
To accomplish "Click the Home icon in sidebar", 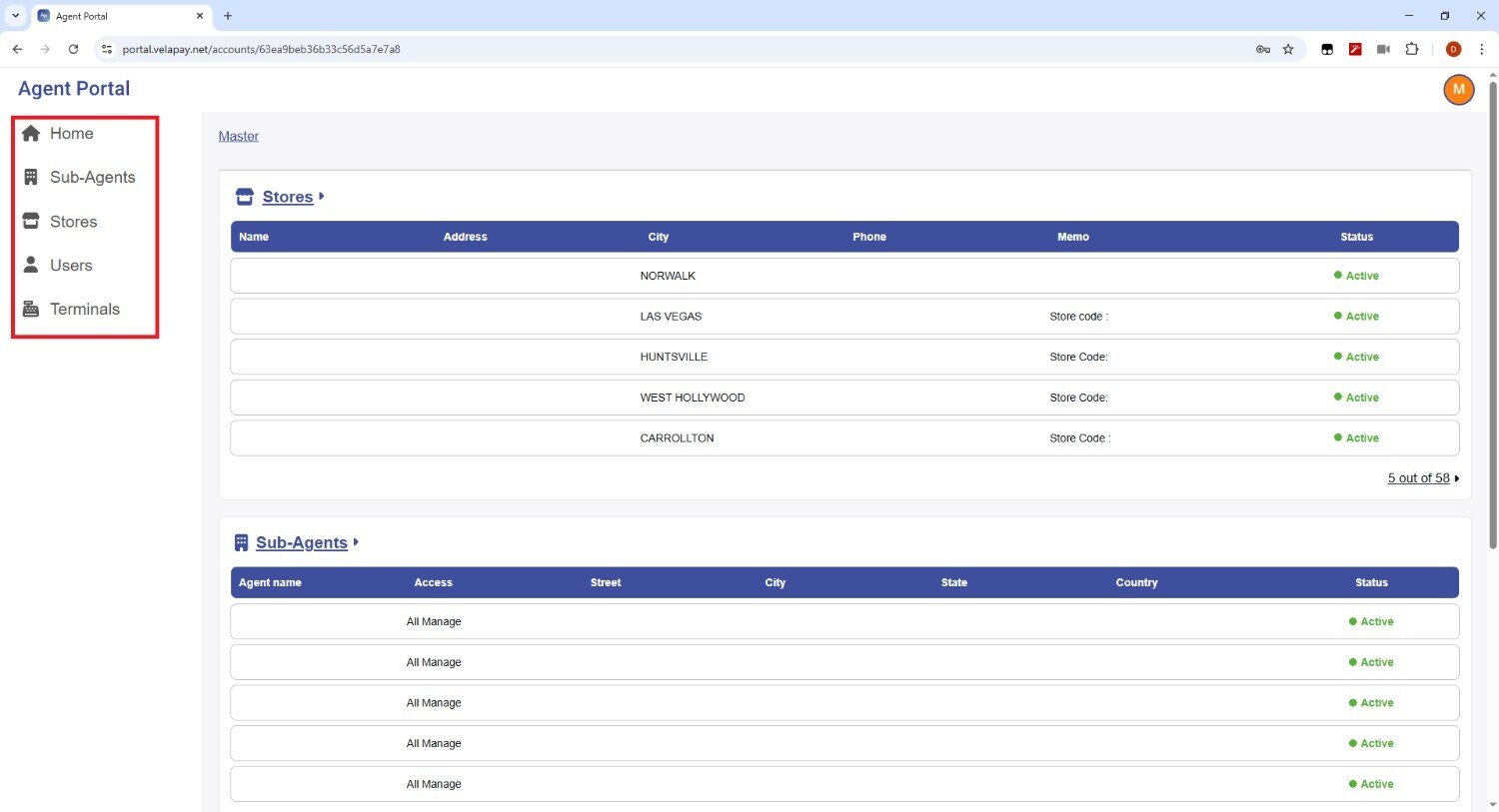I will coord(31,134).
